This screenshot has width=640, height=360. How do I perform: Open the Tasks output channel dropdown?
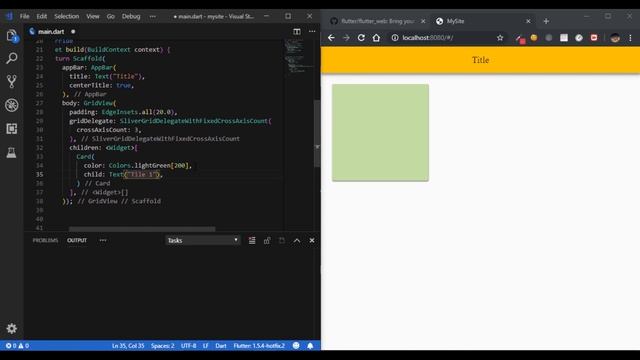202,240
